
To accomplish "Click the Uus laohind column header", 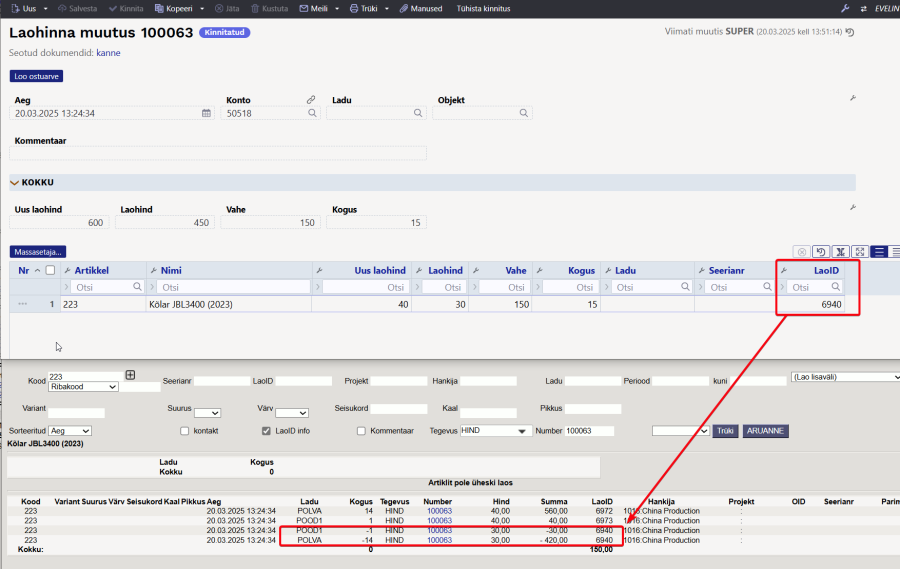I will point(380,270).
